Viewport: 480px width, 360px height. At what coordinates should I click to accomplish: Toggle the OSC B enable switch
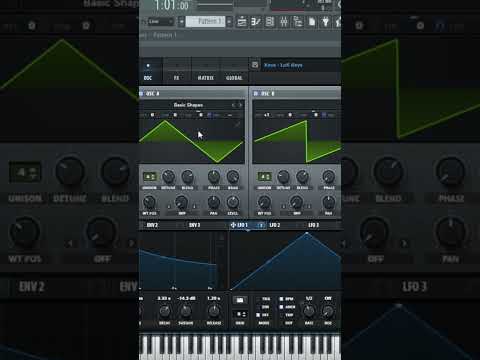click(256, 94)
